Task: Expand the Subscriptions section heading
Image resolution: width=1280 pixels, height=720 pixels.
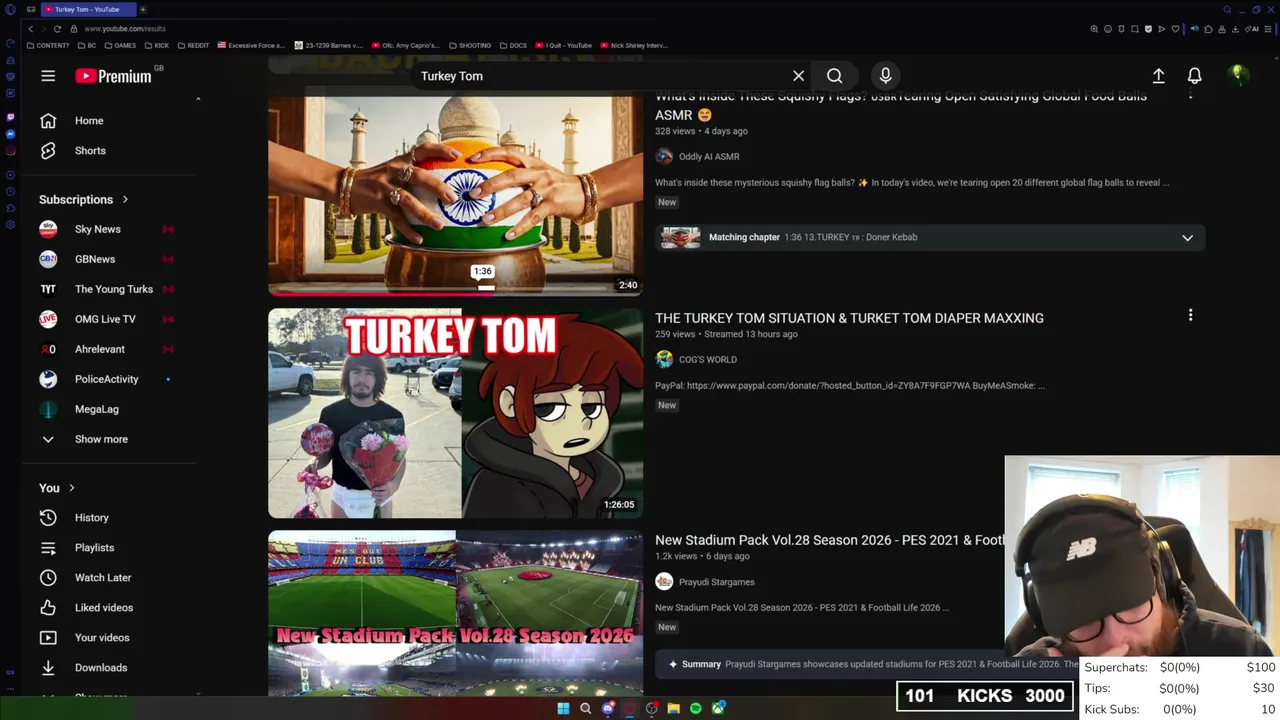Action: pyautogui.click(x=84, y=199)
